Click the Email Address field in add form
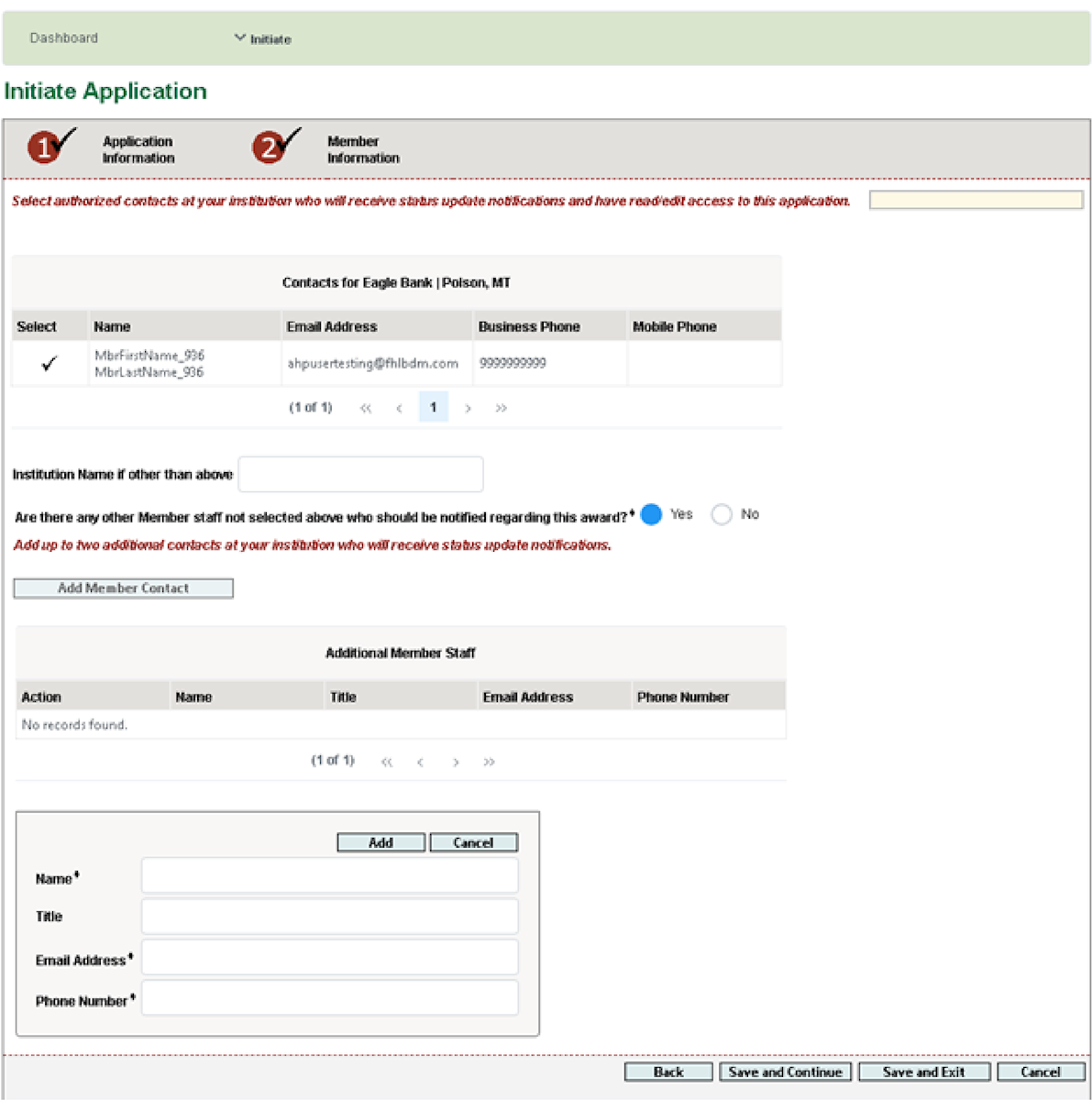The image size is (1092, 1100). [x=329, y=958]
